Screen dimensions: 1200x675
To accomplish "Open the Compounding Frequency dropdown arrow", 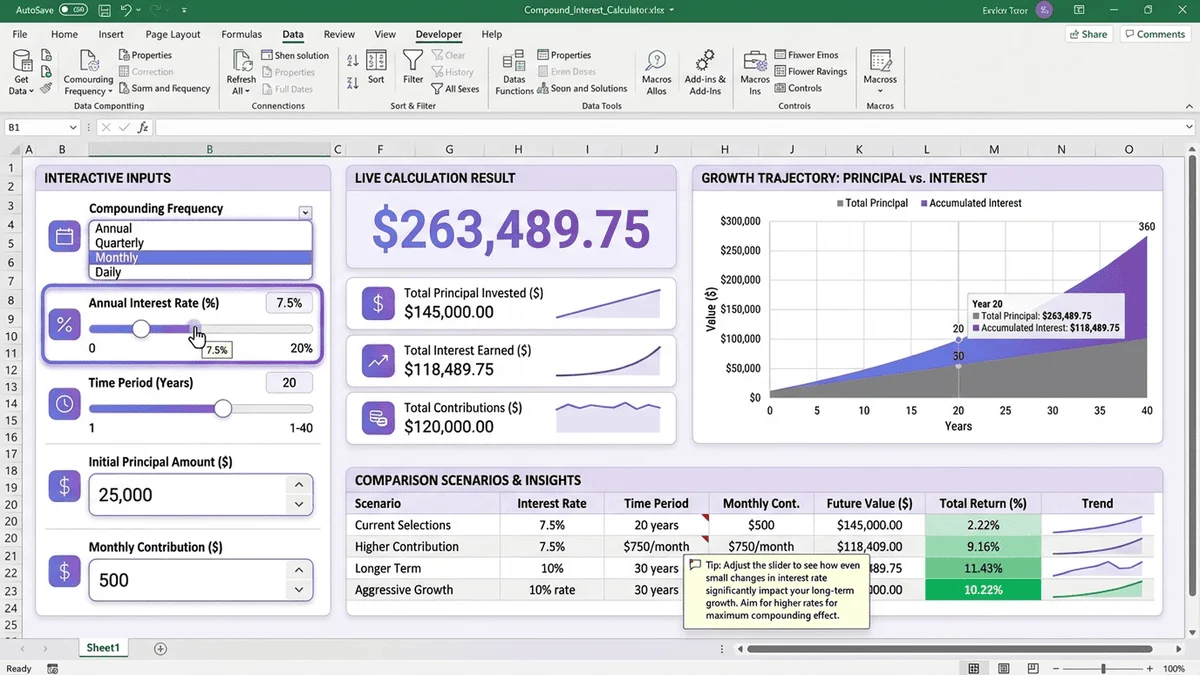I will point(305,212).
